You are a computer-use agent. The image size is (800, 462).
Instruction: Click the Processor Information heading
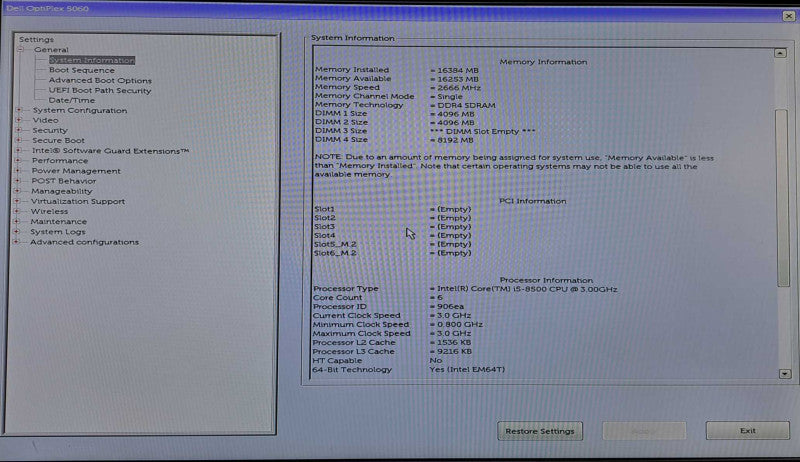[x=546, y=280]
